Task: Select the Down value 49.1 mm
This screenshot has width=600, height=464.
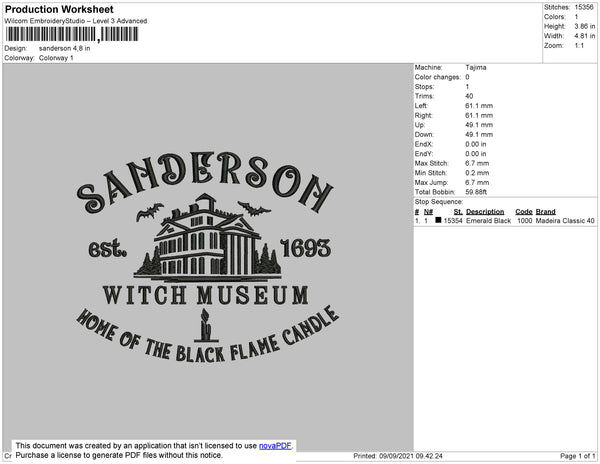Action: (479, 134)
